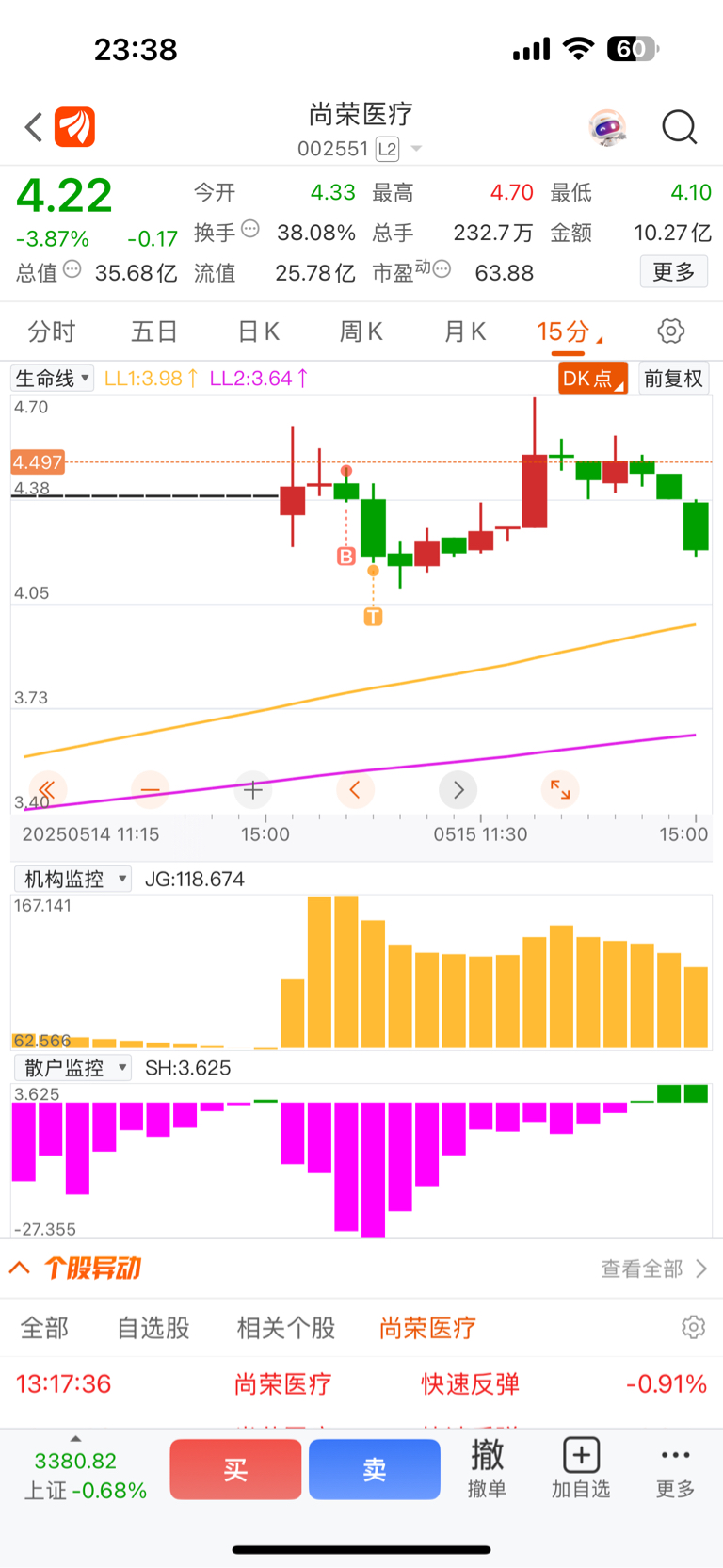Tap the T marker on chart
This screenshot has height=1568, width=723.
coord(373,617)
